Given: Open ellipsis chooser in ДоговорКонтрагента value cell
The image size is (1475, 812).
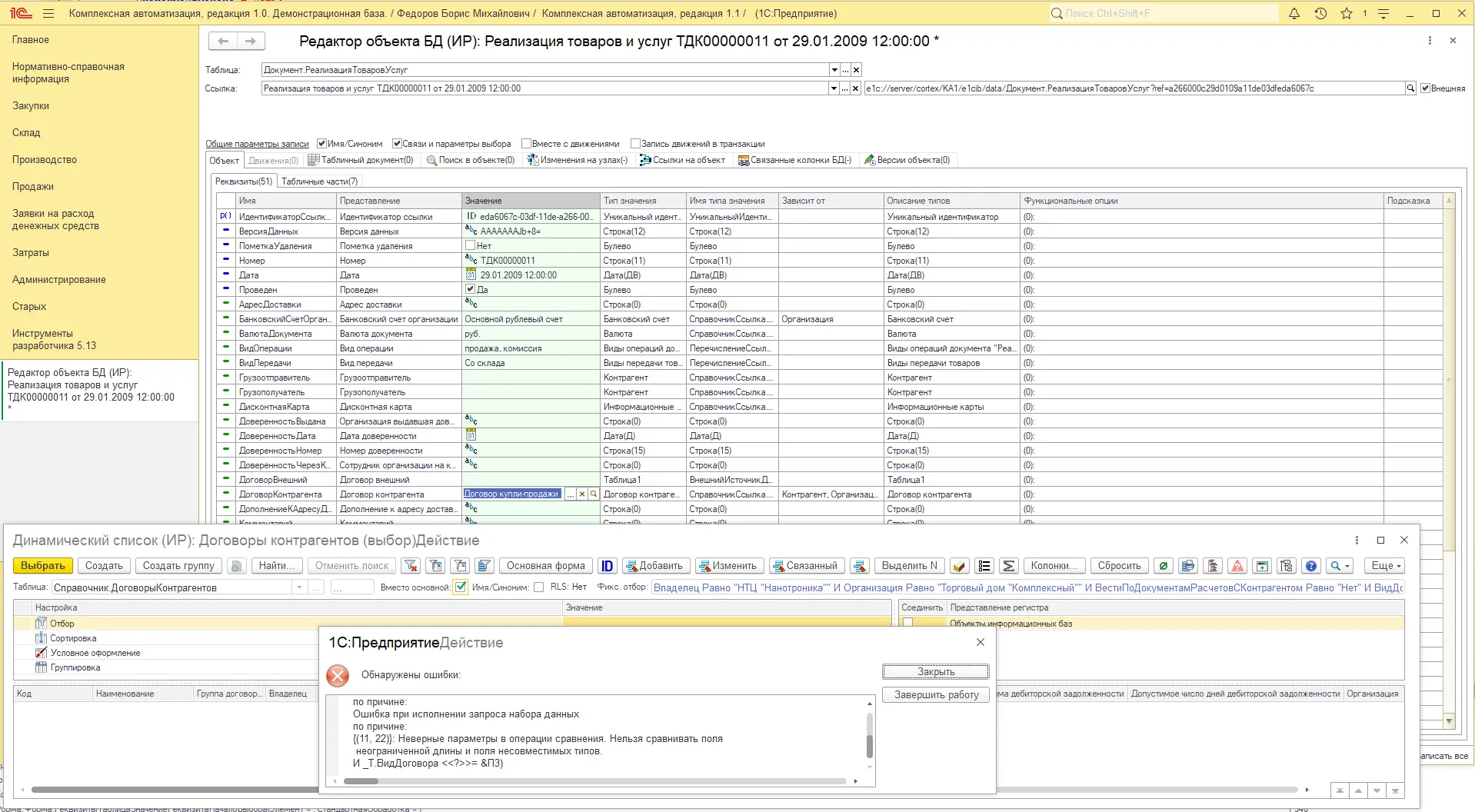Looking at the screenshot, I should (571, 494).
